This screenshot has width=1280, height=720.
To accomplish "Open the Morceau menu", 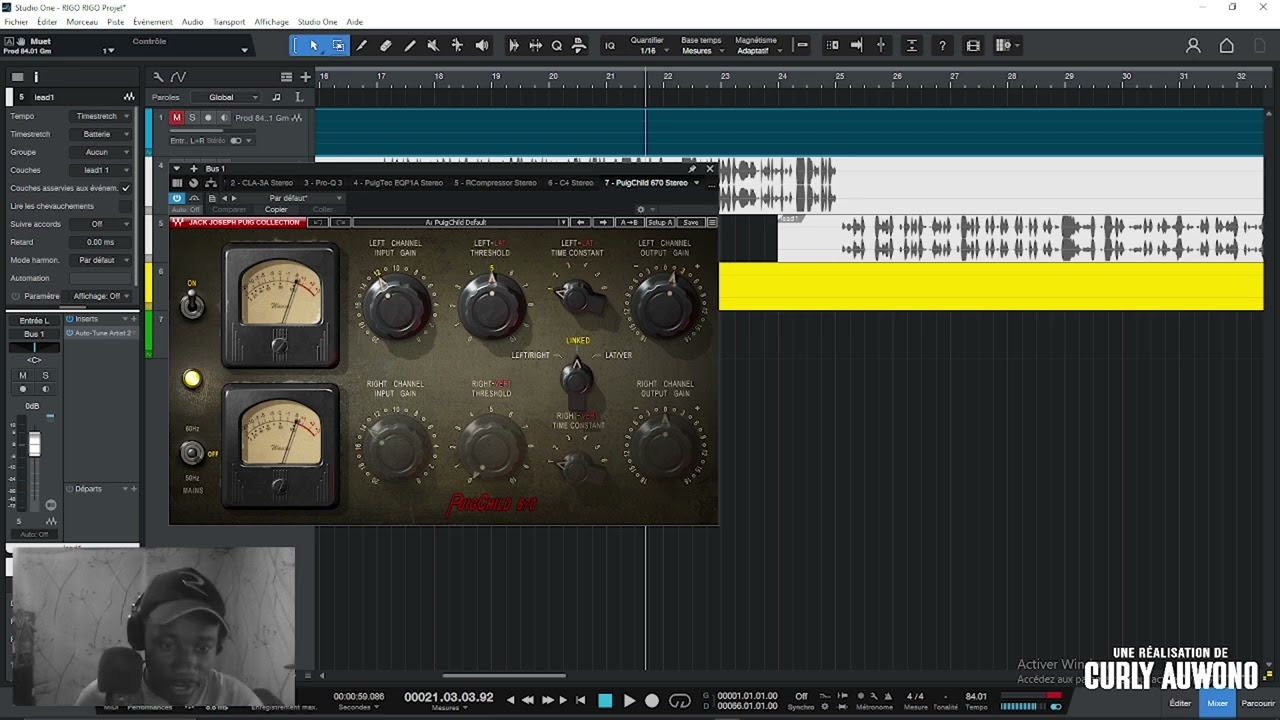I will click(x=82, y=22).
